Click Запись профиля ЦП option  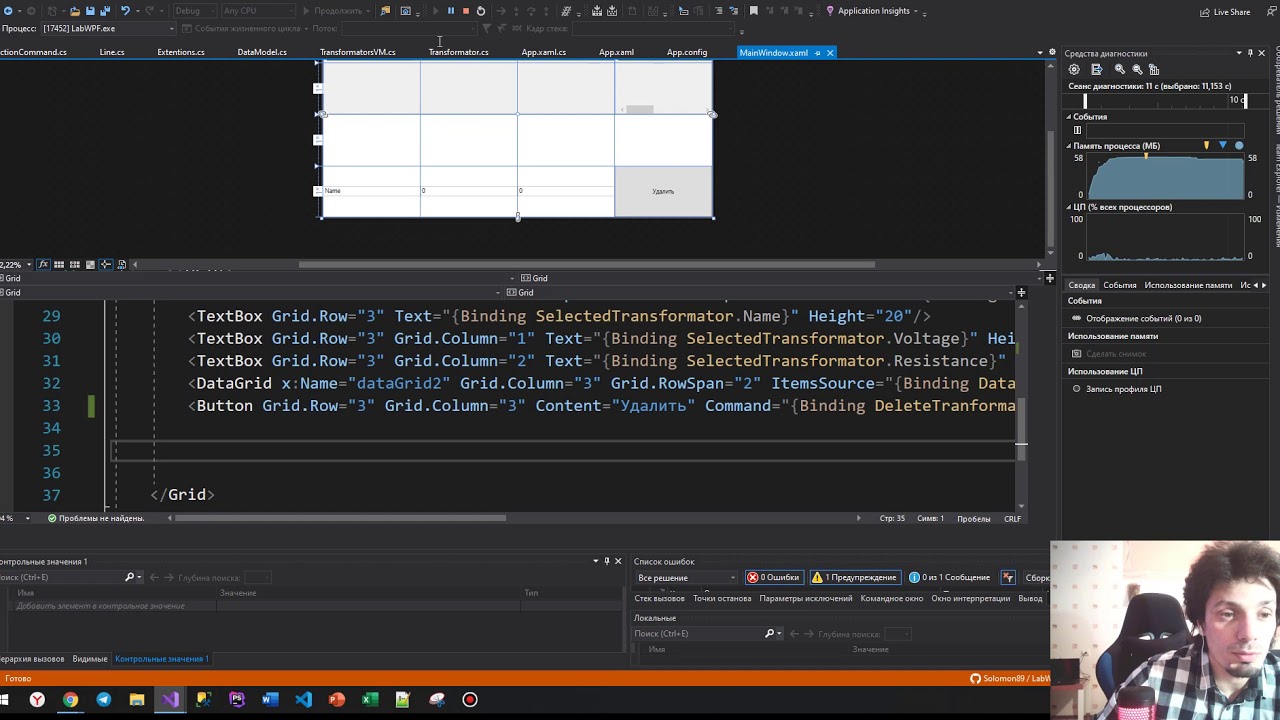click(x=1124, y=389)
